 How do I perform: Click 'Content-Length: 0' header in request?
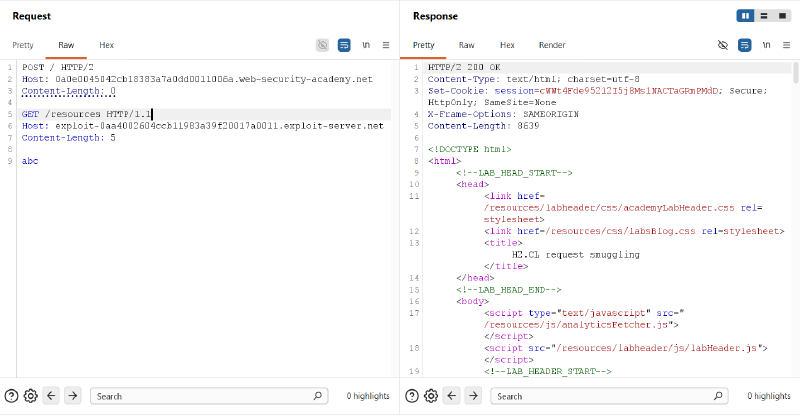point(68,91)
